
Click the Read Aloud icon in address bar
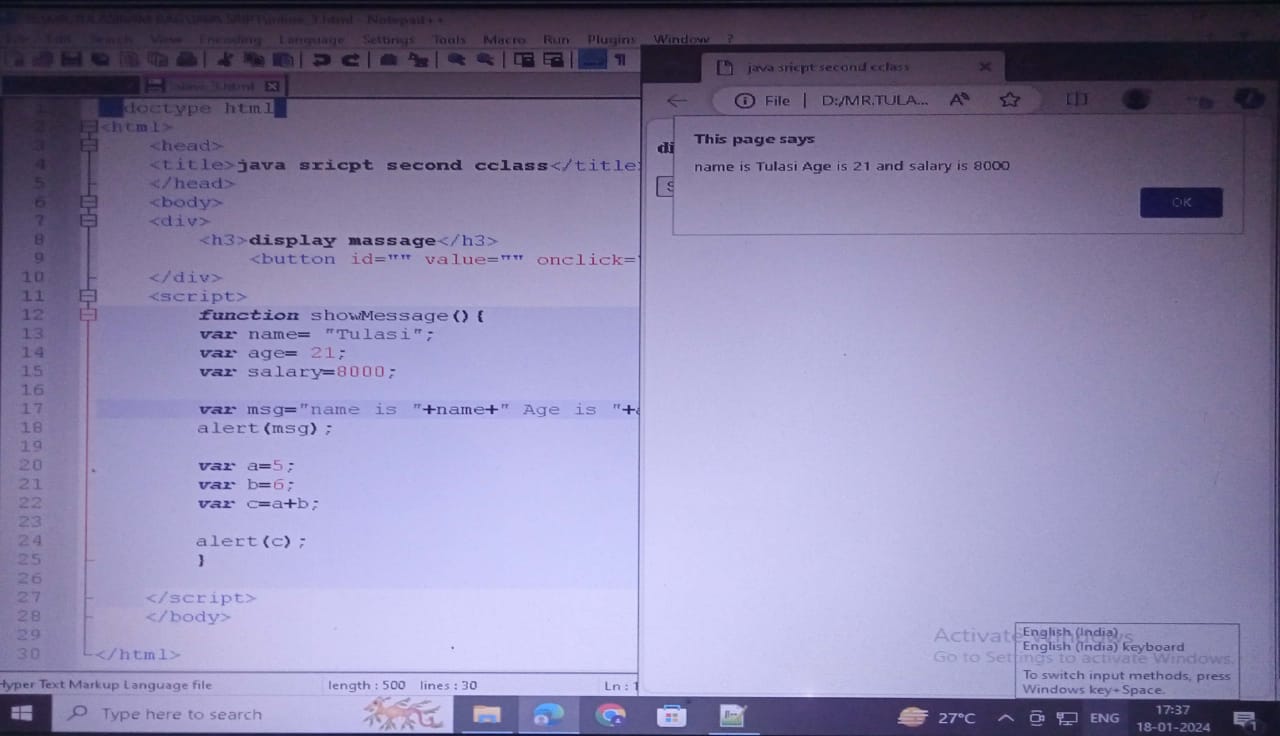click(x=959, y=100)
